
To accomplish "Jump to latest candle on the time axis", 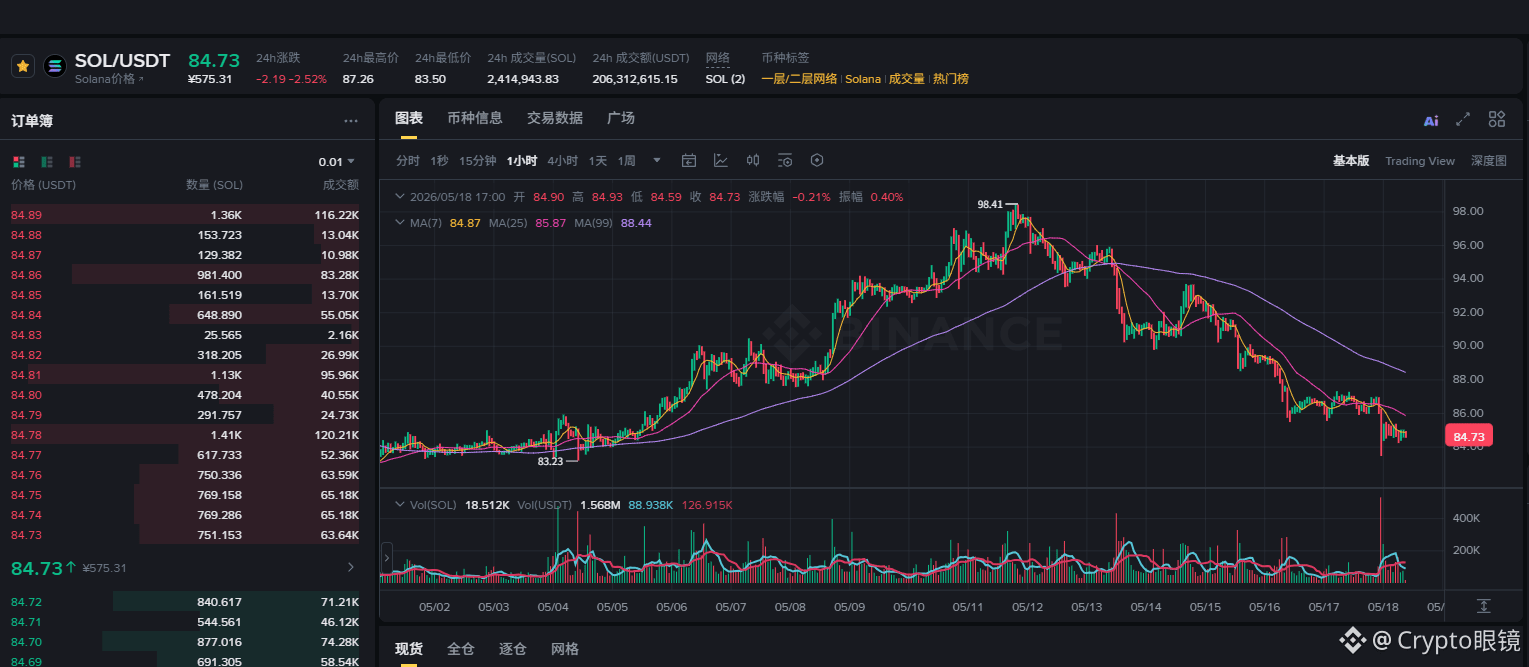I will click(x=1484, y=606).
